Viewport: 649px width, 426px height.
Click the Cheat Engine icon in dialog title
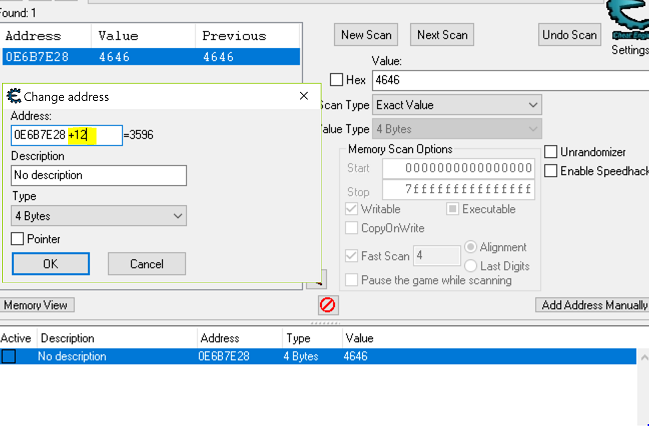(x=14, y=97)
